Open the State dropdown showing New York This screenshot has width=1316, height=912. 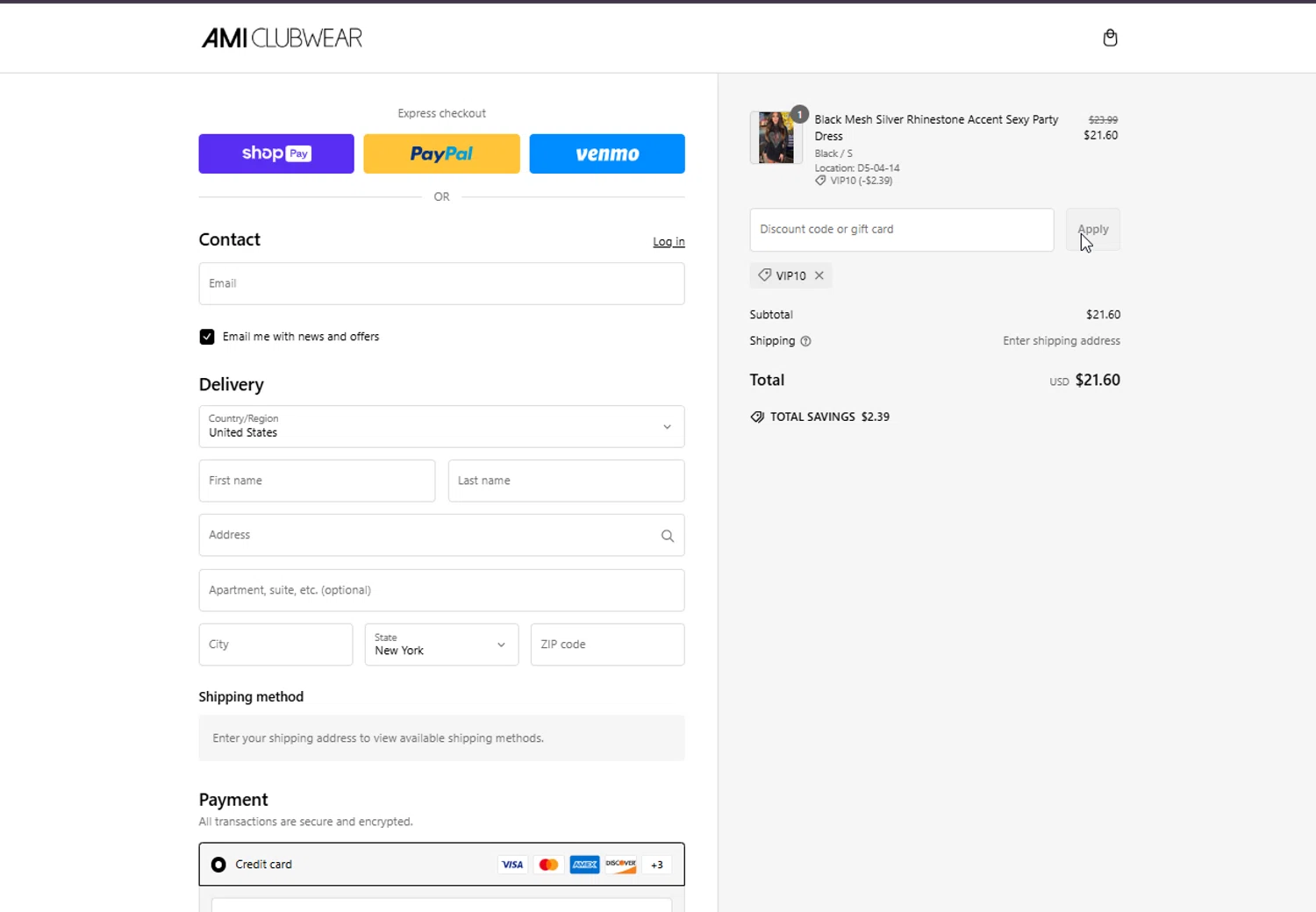coord(441,645)
